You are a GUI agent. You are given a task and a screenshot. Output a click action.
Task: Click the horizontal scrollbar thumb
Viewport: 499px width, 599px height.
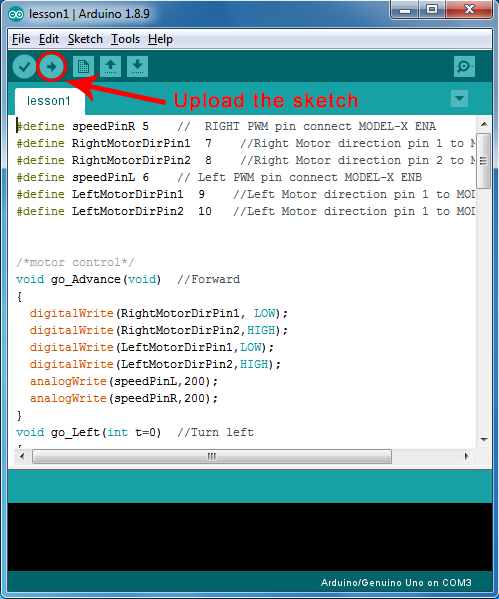(212, 456)
